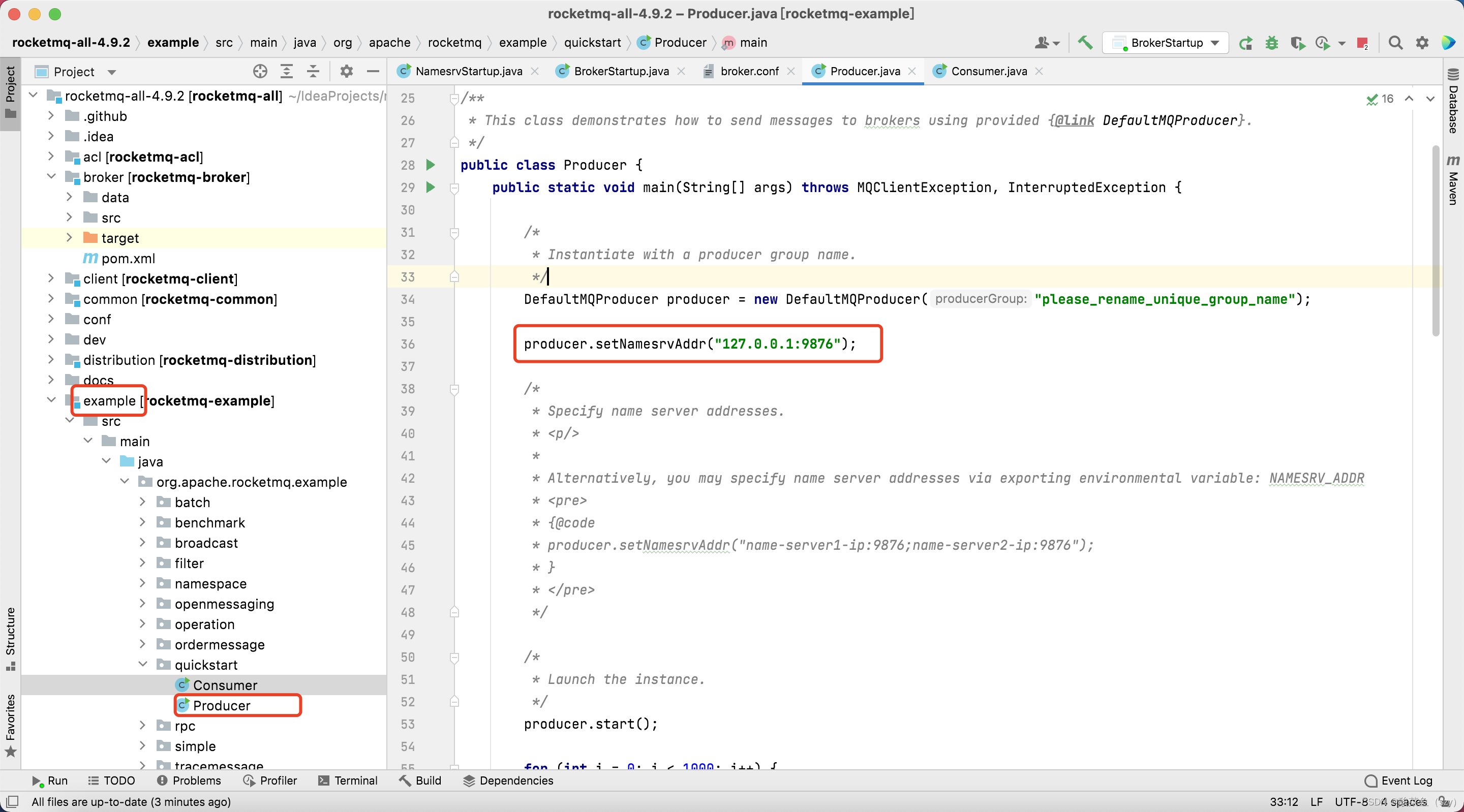Run main method from line 29 gutter

tap(430, 188)
